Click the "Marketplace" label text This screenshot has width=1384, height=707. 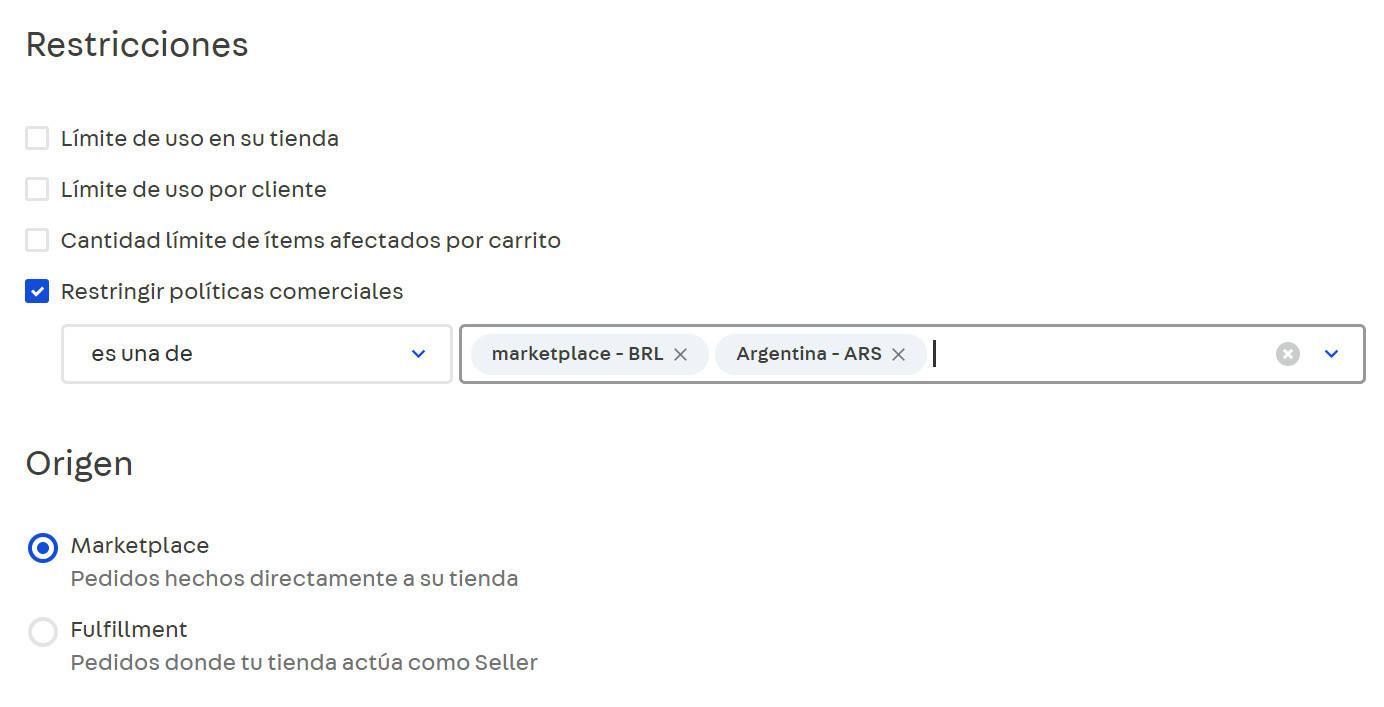click(139, 546)
